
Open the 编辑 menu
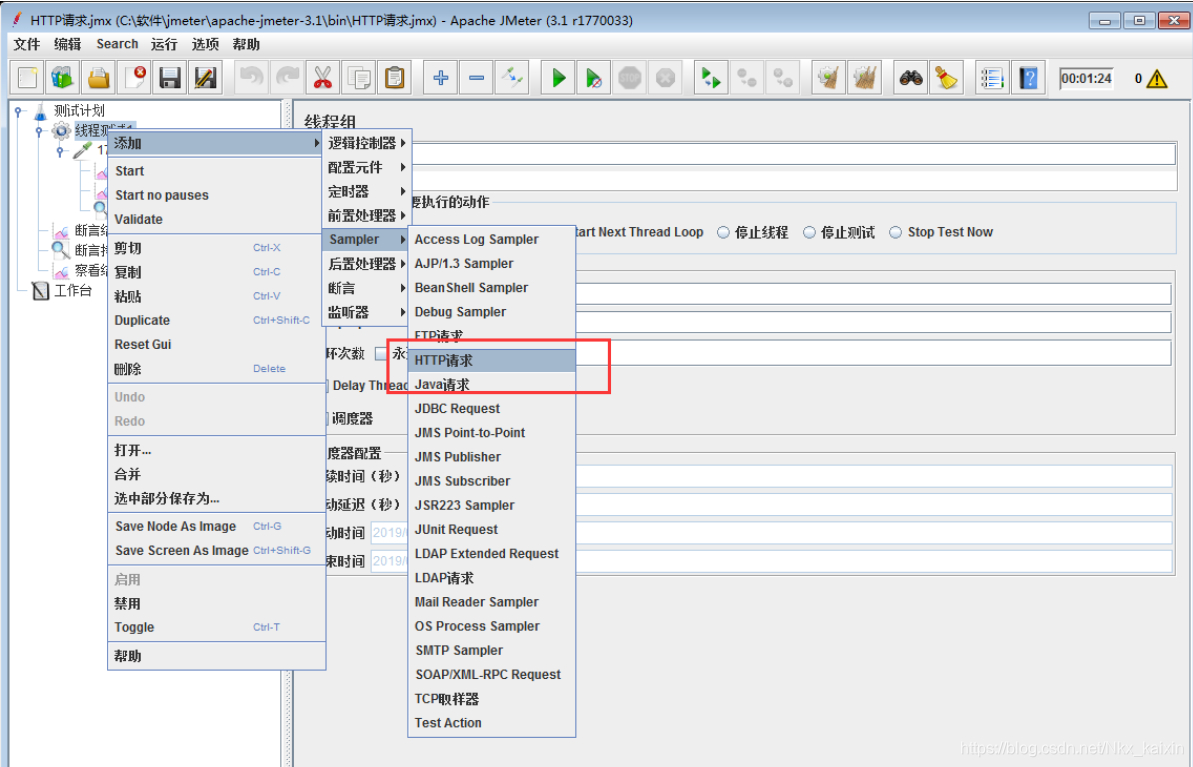point(68,44)
